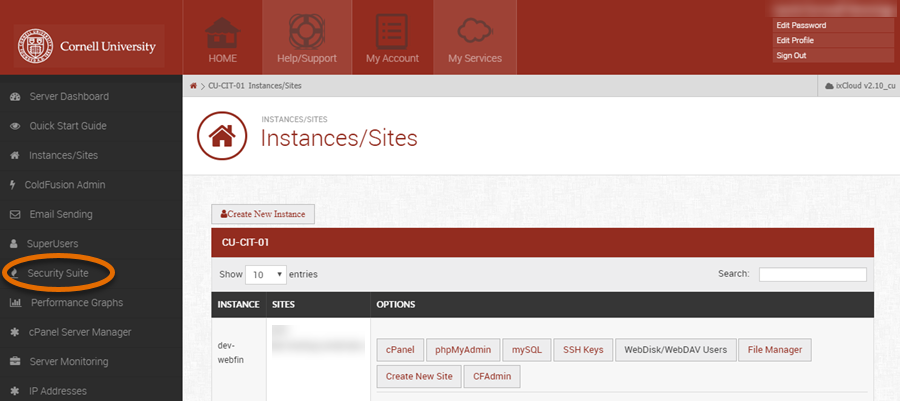Click WebDisk/WebDAV Users button

click(676, 349)
